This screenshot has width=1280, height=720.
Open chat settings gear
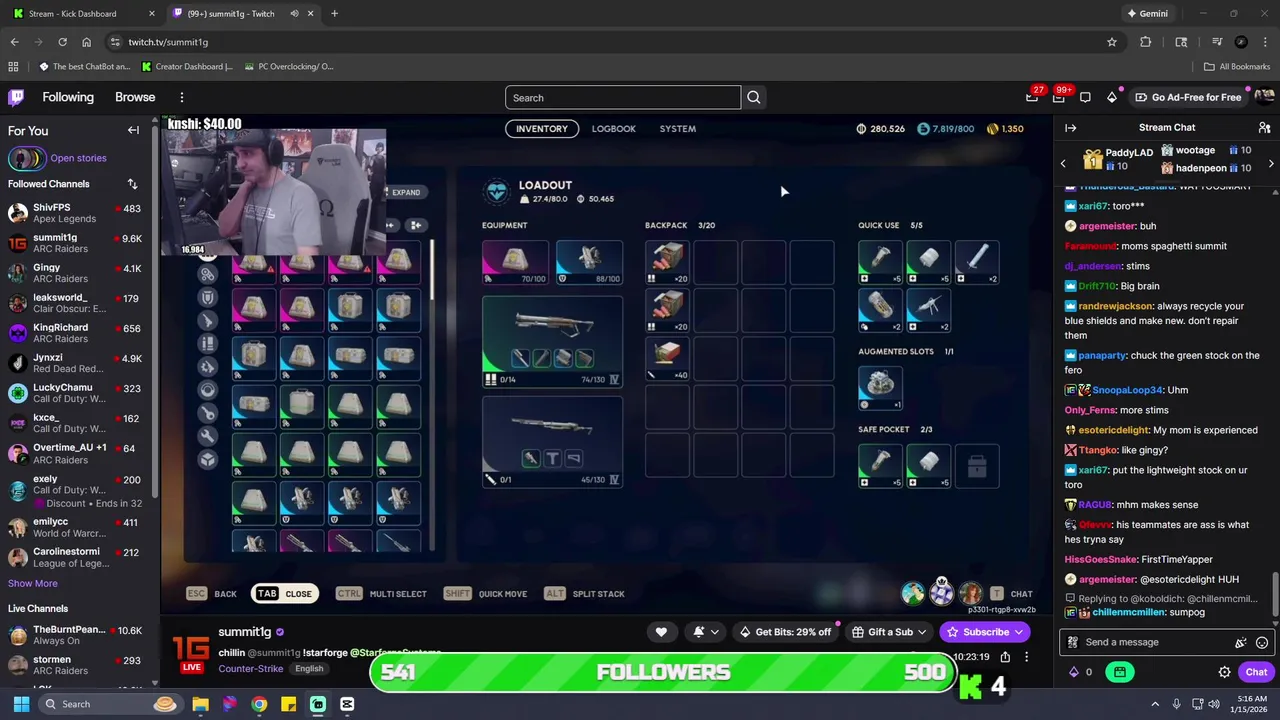click(1224, 672)
